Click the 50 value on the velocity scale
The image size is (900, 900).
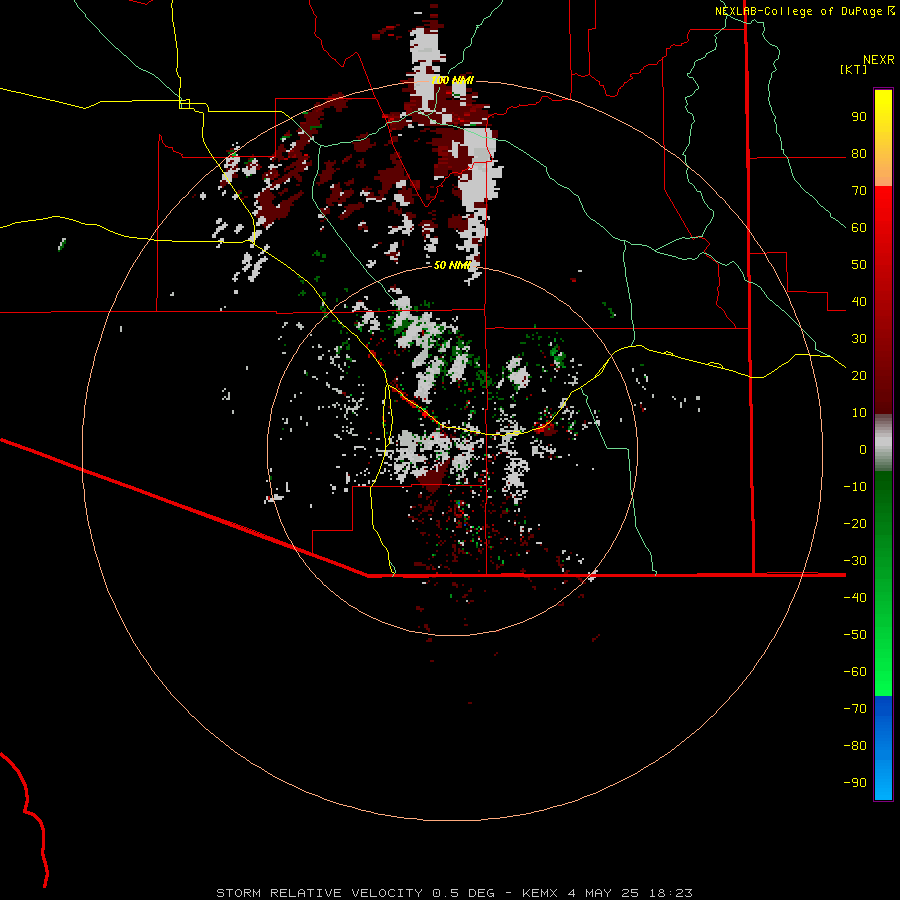tap(859, 265)
